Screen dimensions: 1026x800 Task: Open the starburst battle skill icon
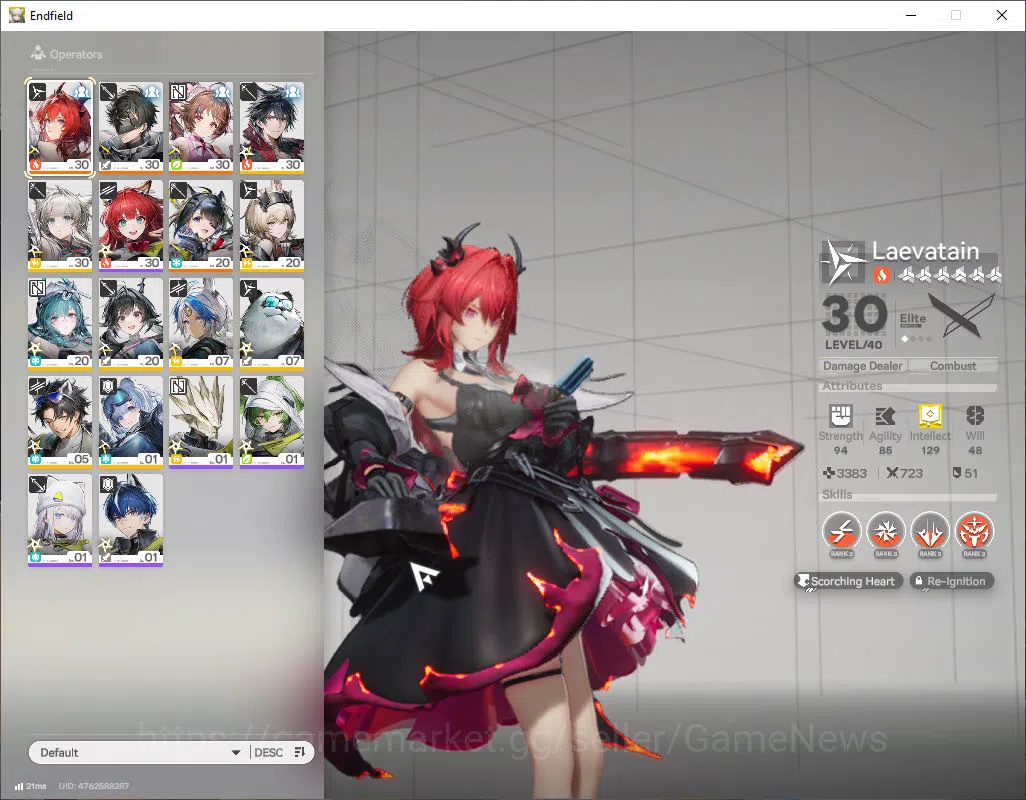(886, 531)
